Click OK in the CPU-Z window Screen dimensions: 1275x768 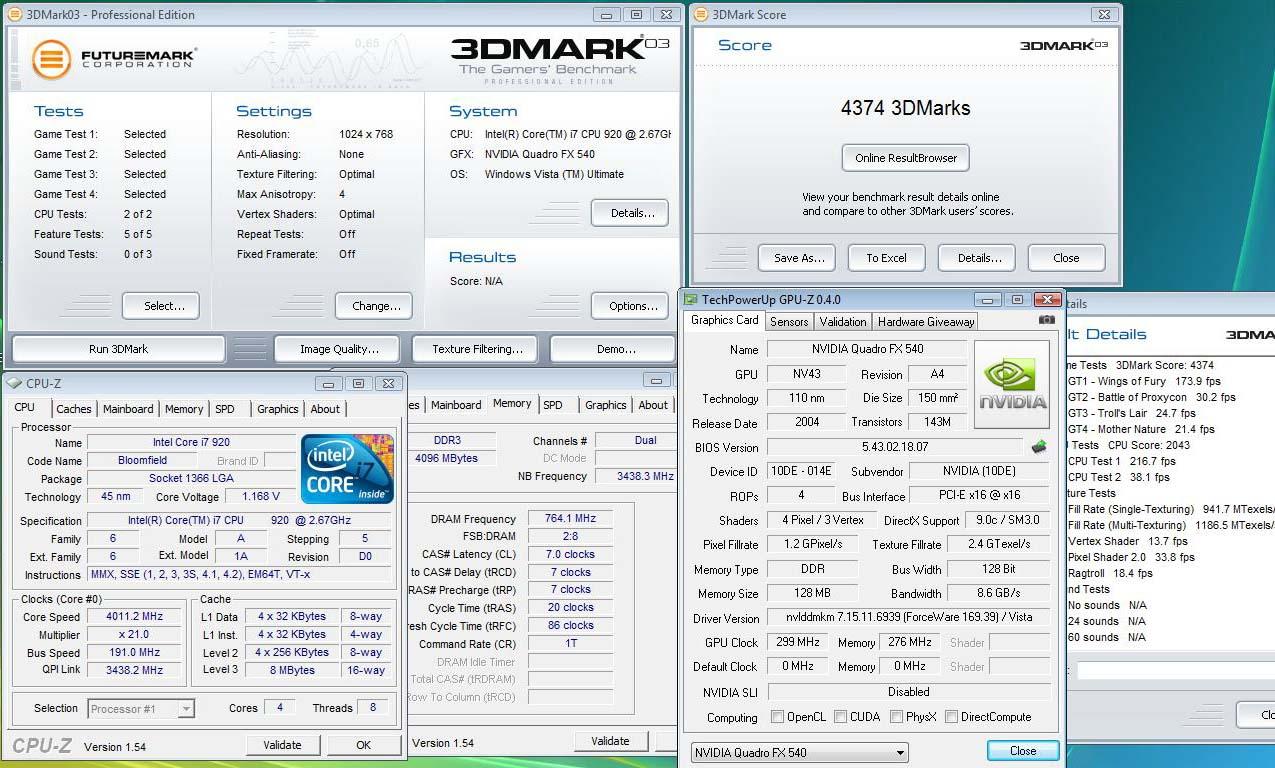pos(363,745)
